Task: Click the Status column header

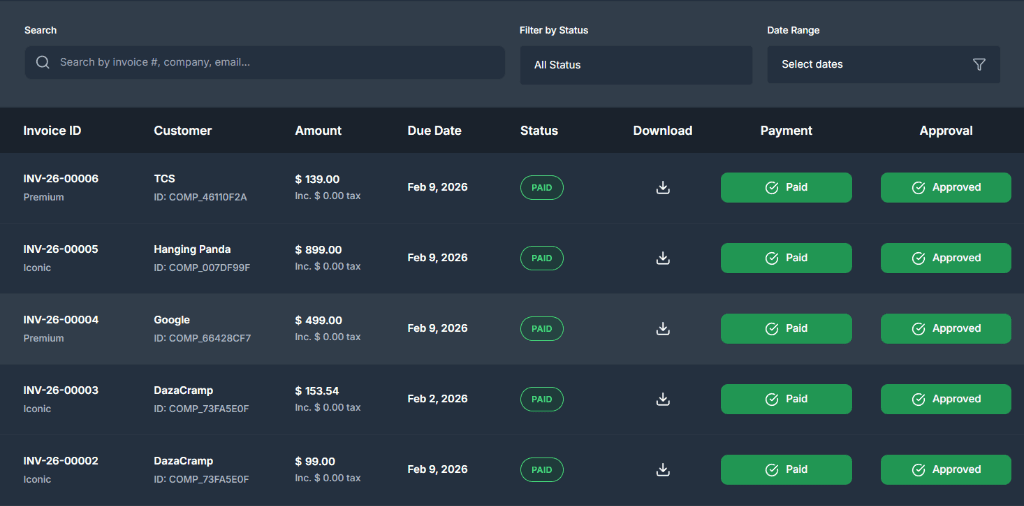Action: coord(539,131)
